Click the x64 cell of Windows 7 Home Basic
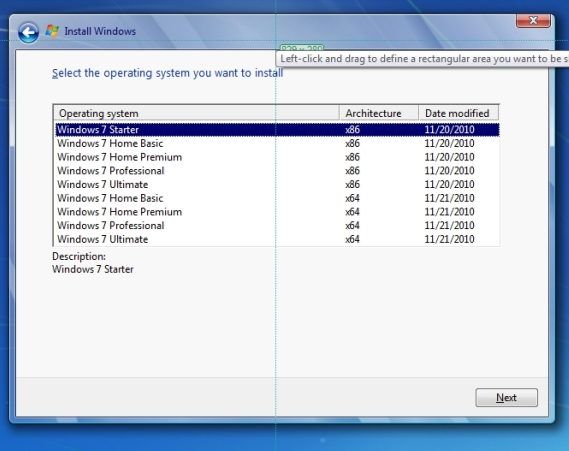This screenshot has height=451, width=569. [352, 198]
